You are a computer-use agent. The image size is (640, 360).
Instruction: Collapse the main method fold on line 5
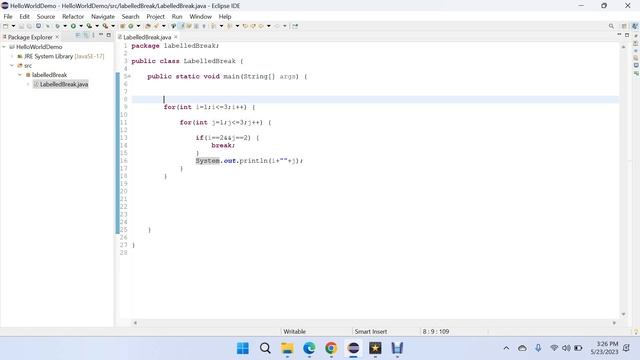click(x=129, y=76)
